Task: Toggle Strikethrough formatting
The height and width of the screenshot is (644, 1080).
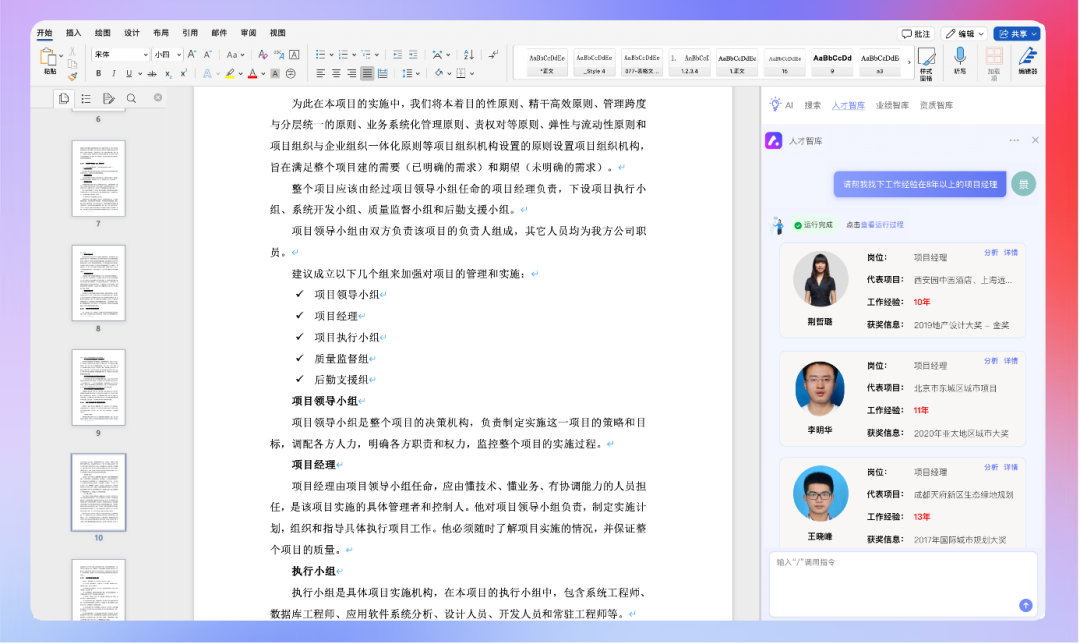Action: 152,74
